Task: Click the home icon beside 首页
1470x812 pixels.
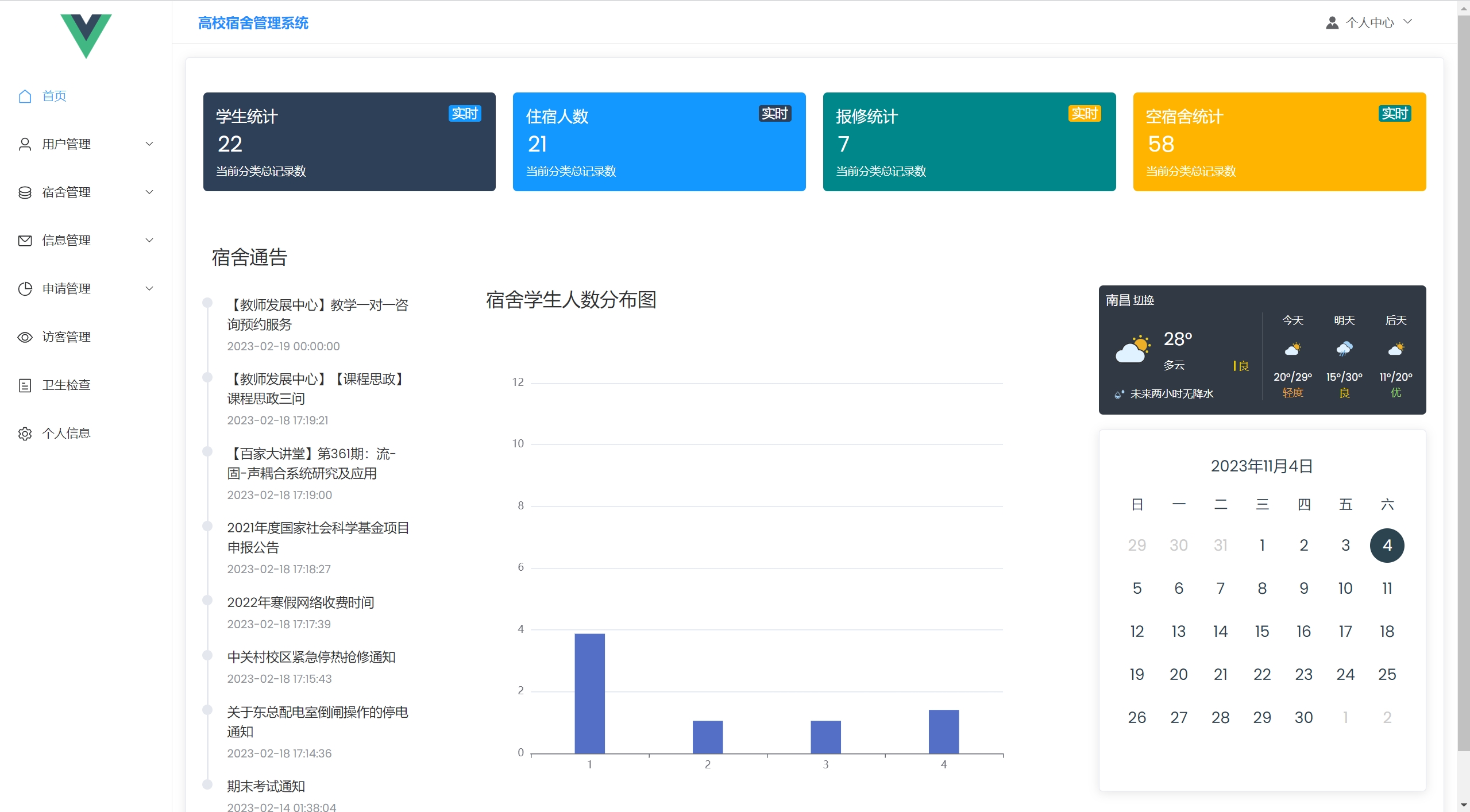Action: click(25, 96)
